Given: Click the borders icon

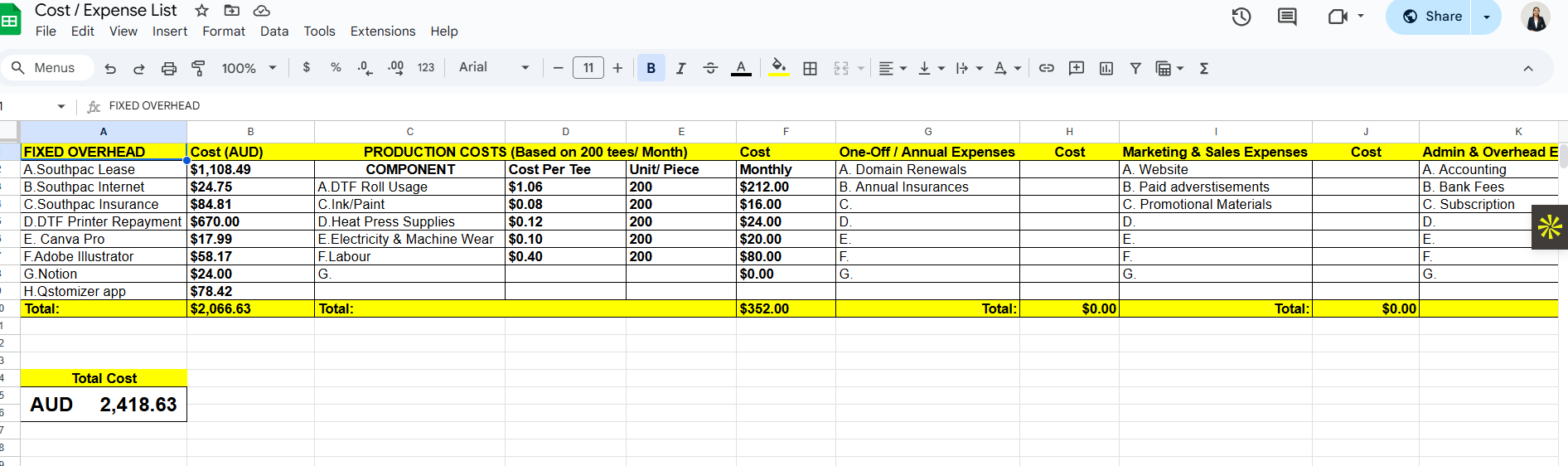Looking at the screenshot, I should coord(811,69).
